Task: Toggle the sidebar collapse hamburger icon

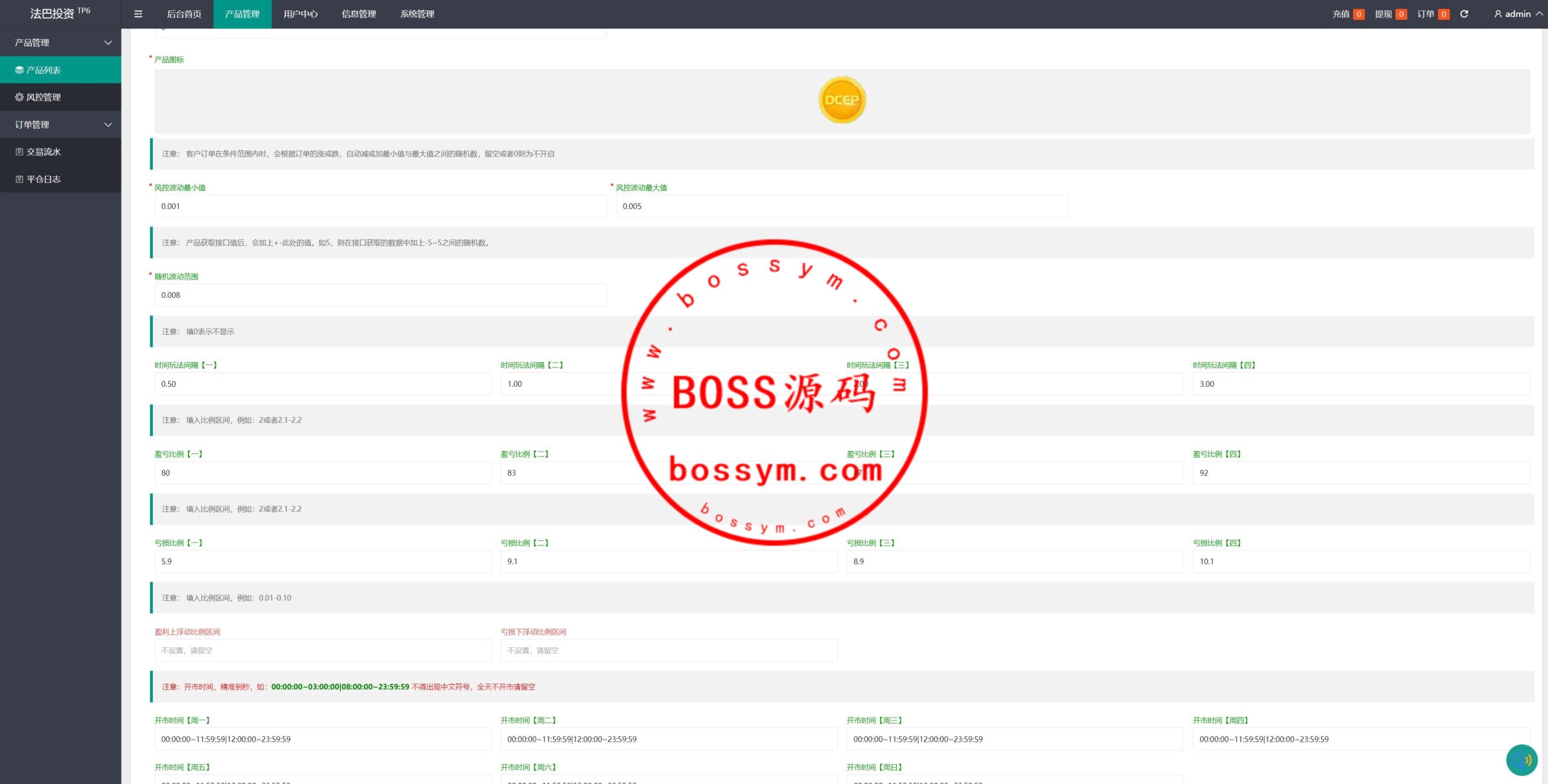Action: [x=138, y=14]
